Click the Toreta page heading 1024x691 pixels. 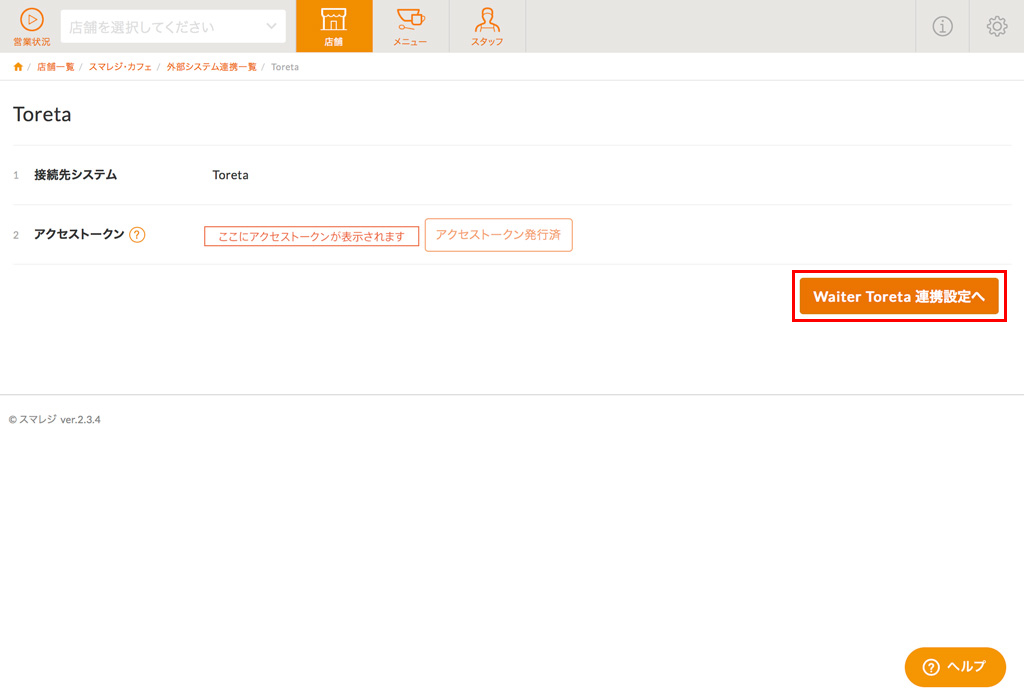point(42,114)
